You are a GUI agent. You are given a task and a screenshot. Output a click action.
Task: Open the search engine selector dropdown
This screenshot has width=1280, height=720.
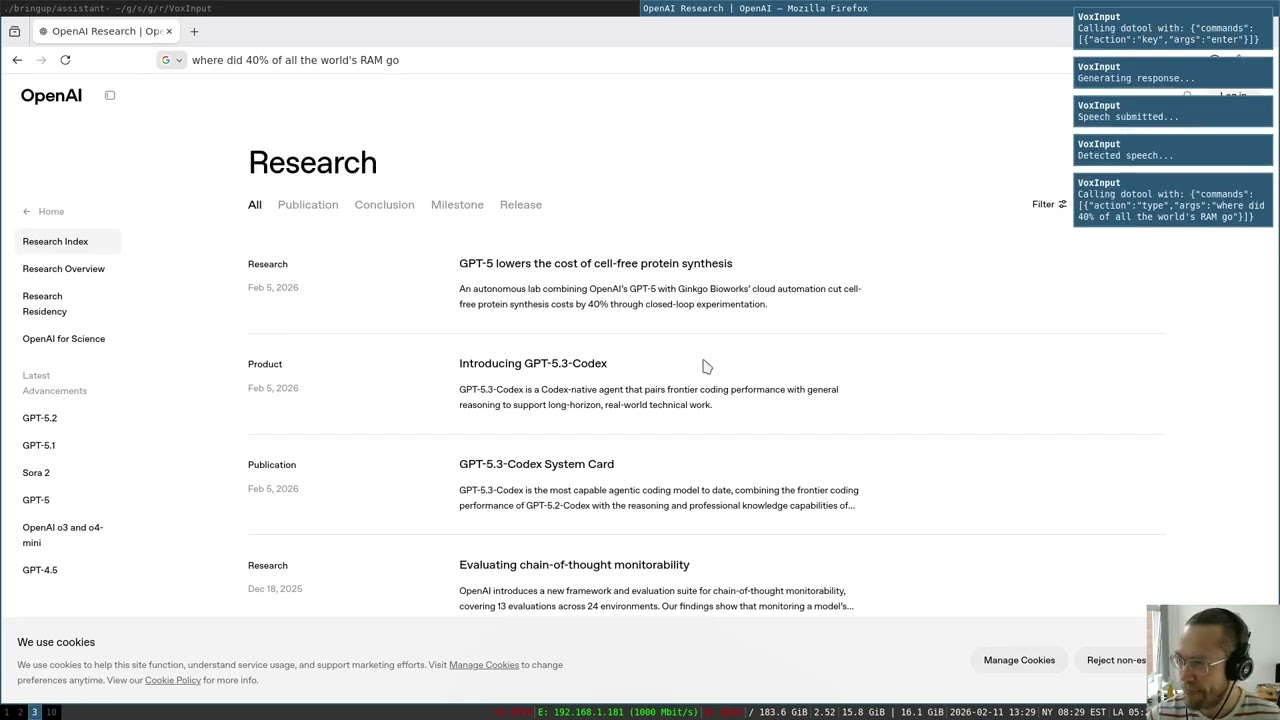[172, 60]
